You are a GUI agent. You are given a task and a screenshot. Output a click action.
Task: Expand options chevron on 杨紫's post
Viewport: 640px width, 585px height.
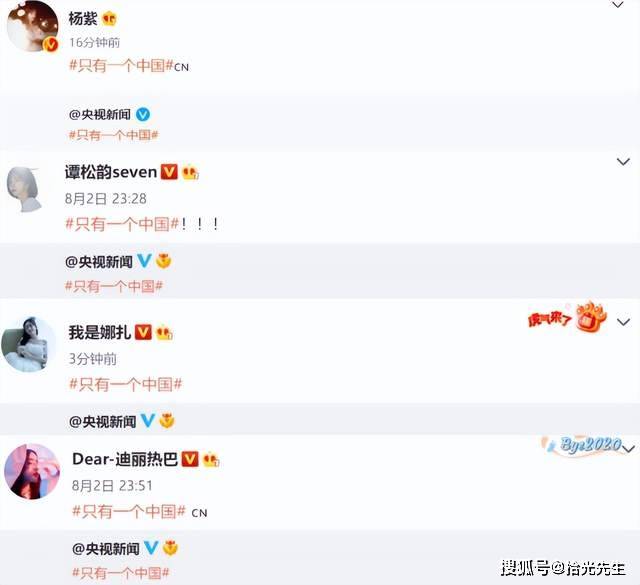[x=618, y=5]
